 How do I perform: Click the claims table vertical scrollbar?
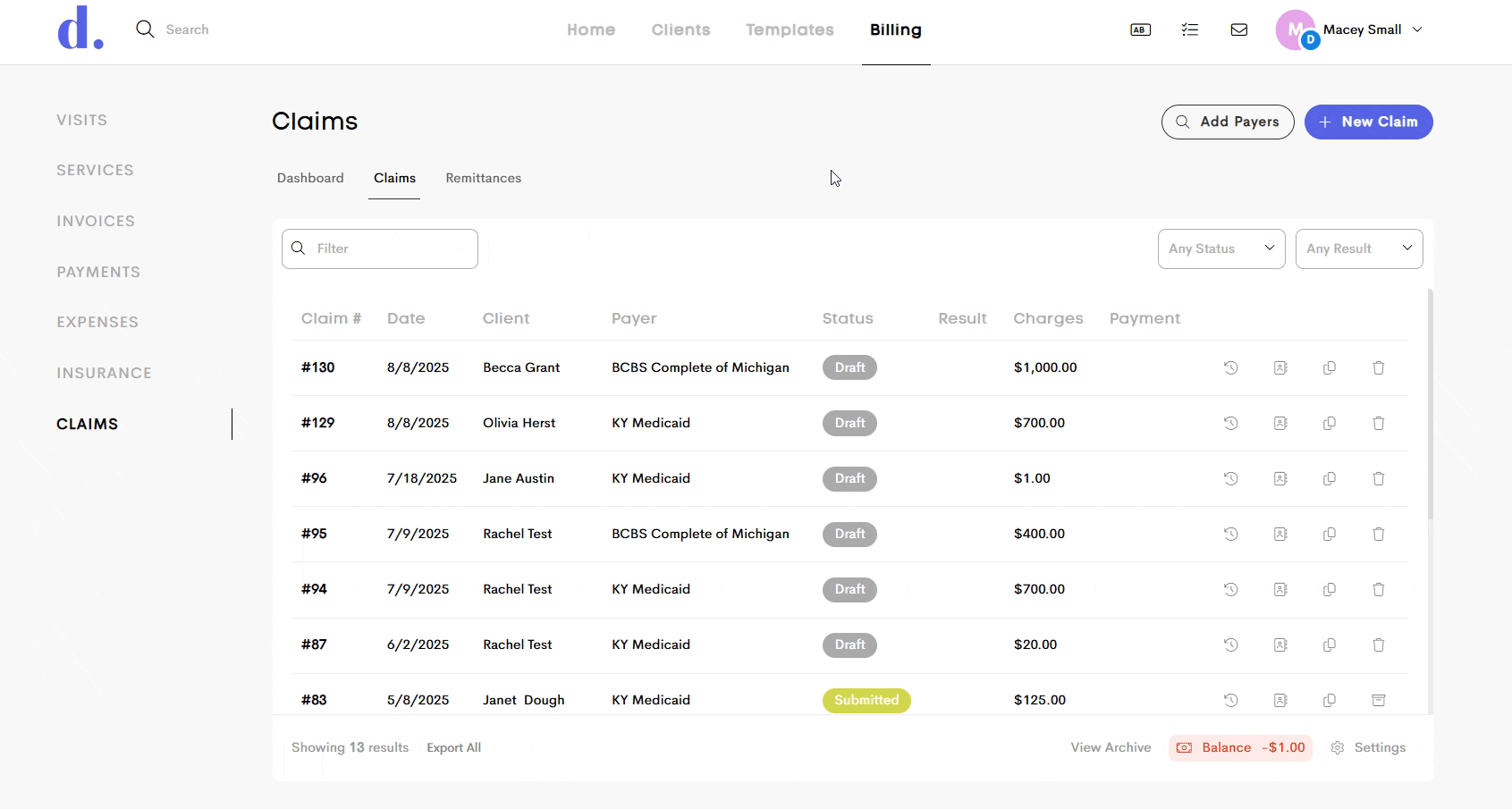point(1431,404)
